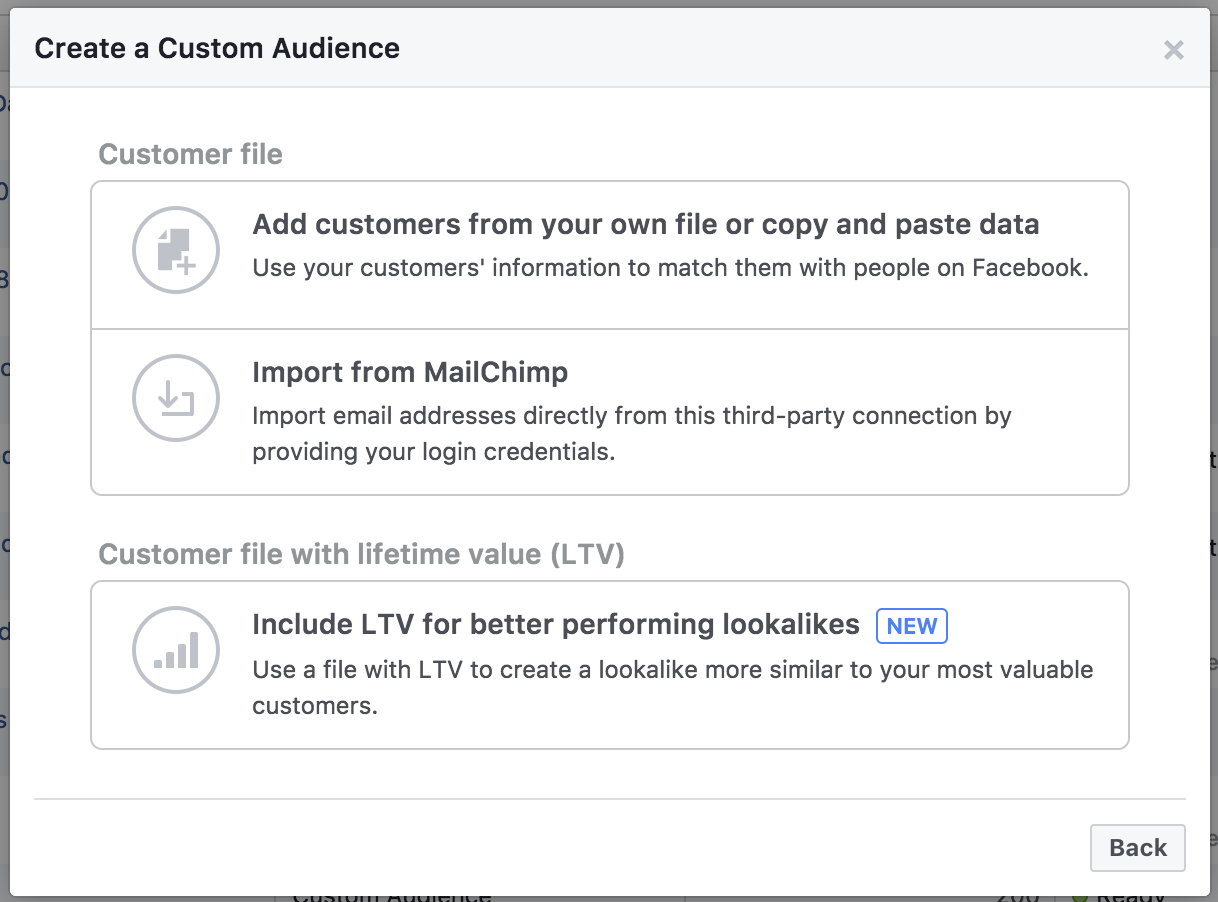This screenshot has width=1218, height=902.
Task: Click the file upload icon
Action: (x=176, y=250)
